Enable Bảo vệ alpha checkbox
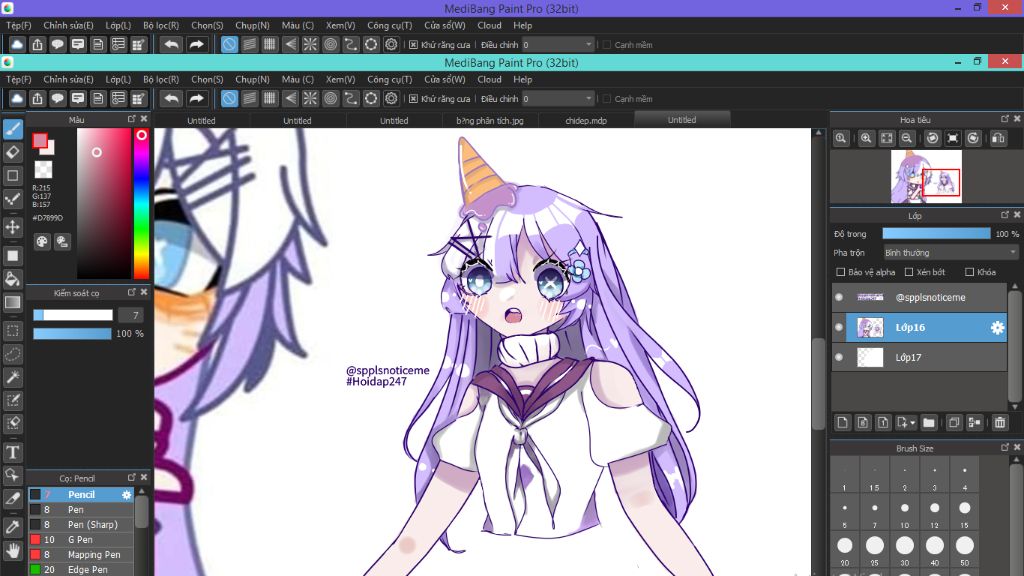1024x576 pixels. click(840, 272)
